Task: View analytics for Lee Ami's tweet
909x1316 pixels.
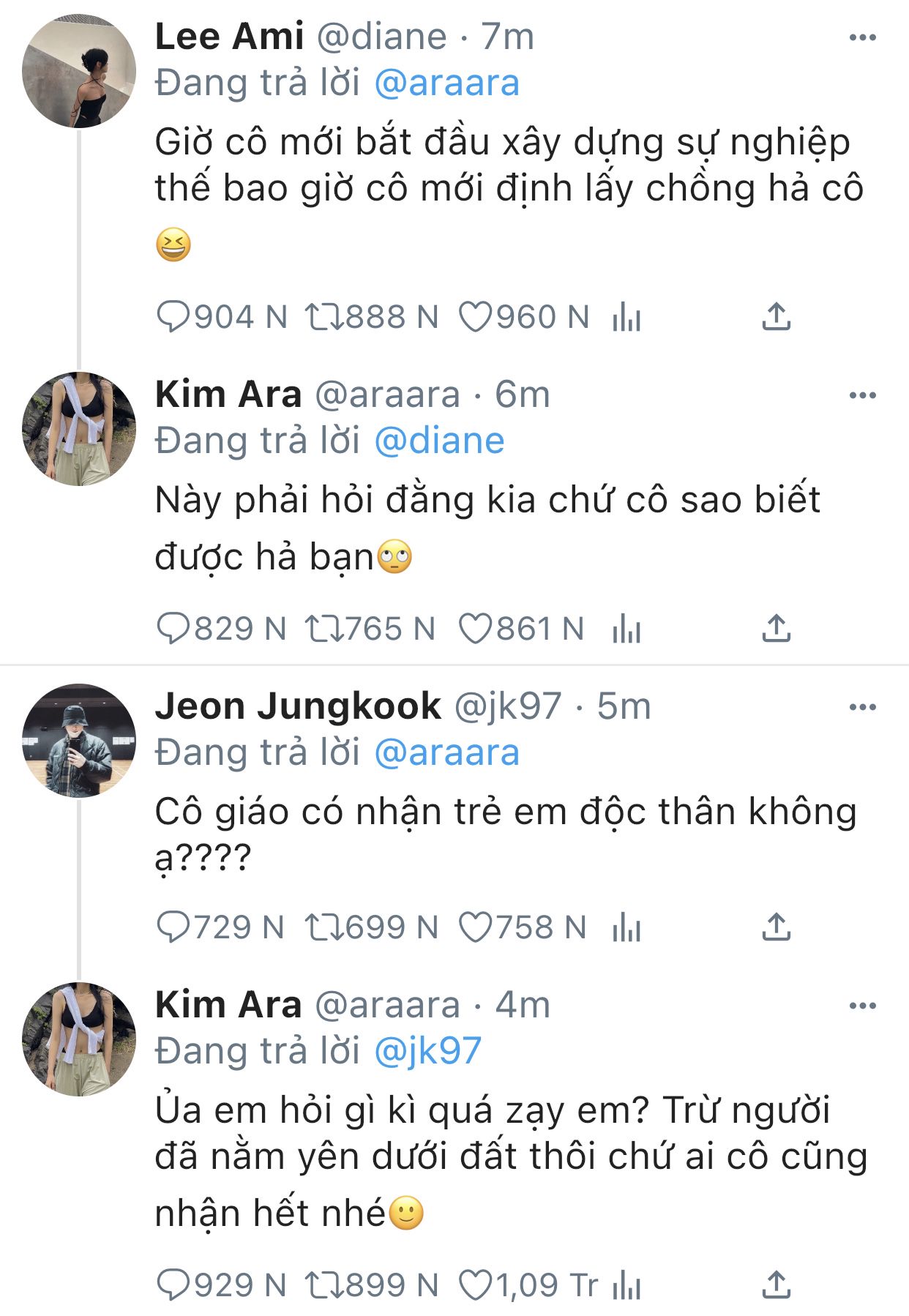Action: coord(626,318)
